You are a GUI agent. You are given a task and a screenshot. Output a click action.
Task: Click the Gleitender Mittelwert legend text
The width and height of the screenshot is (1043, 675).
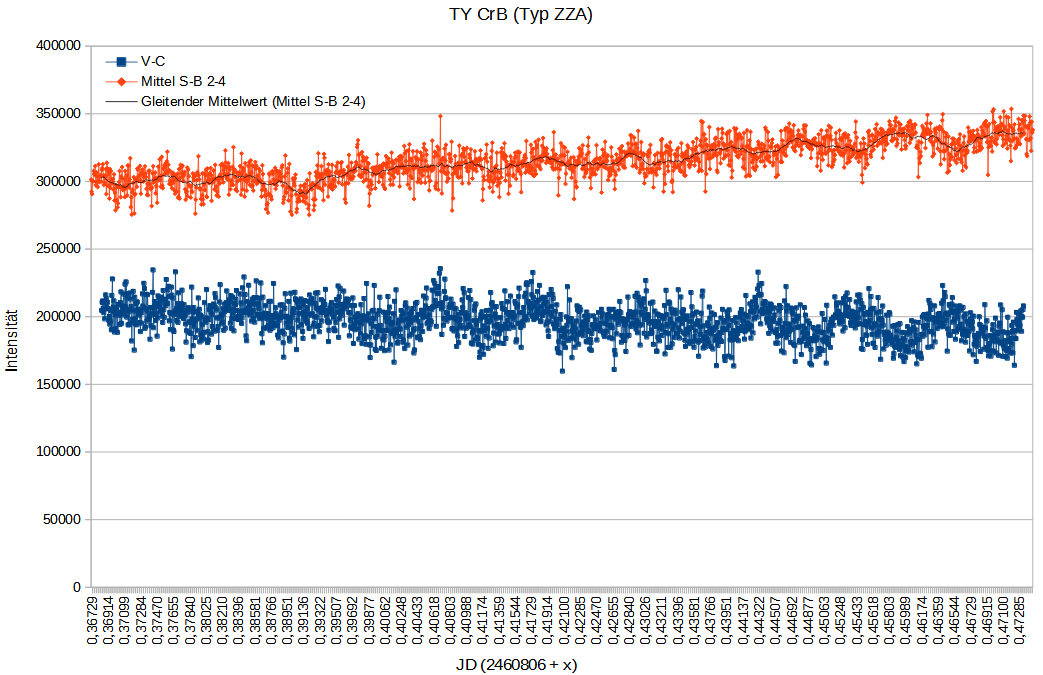pyautogui.click(x=252, y=101)
